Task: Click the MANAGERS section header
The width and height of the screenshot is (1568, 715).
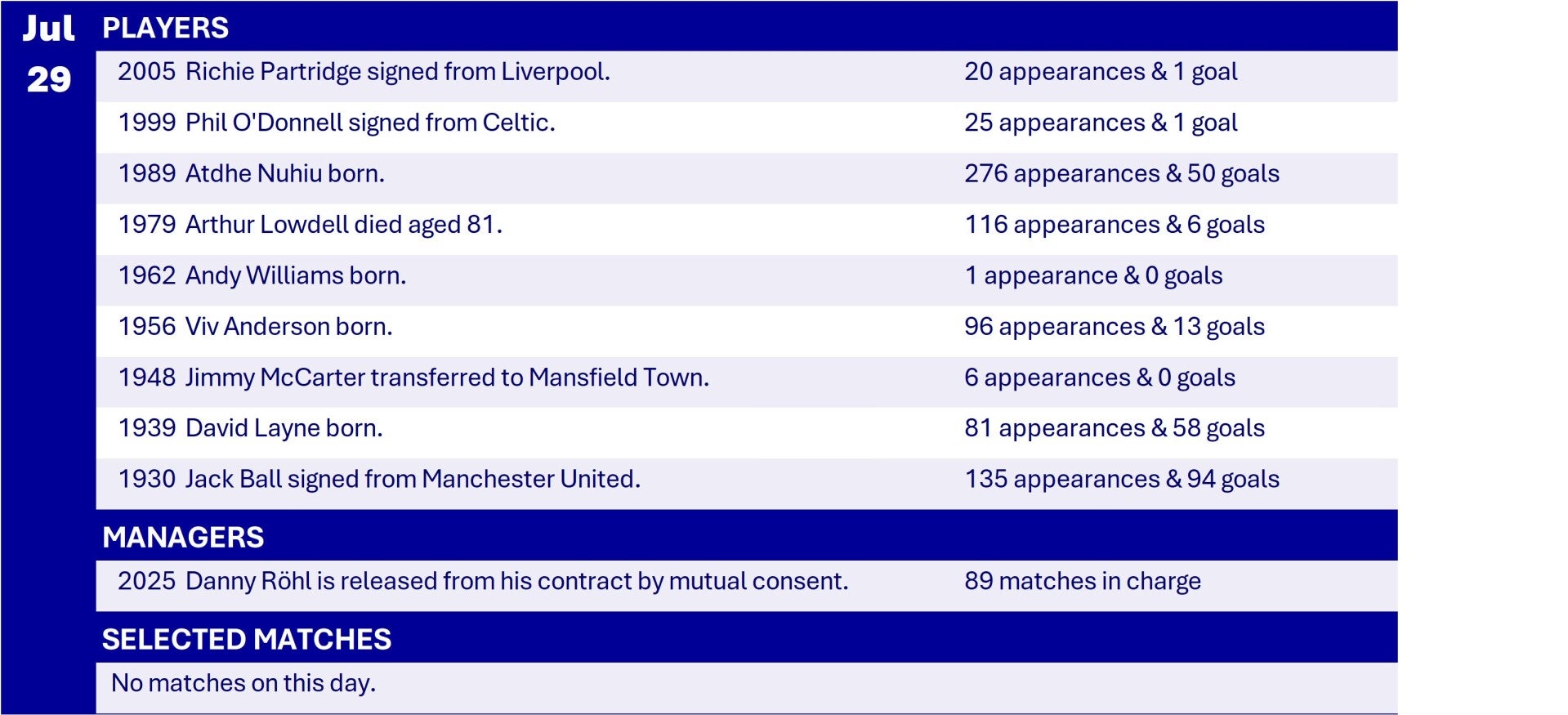Action: click(x=183, y=537)
